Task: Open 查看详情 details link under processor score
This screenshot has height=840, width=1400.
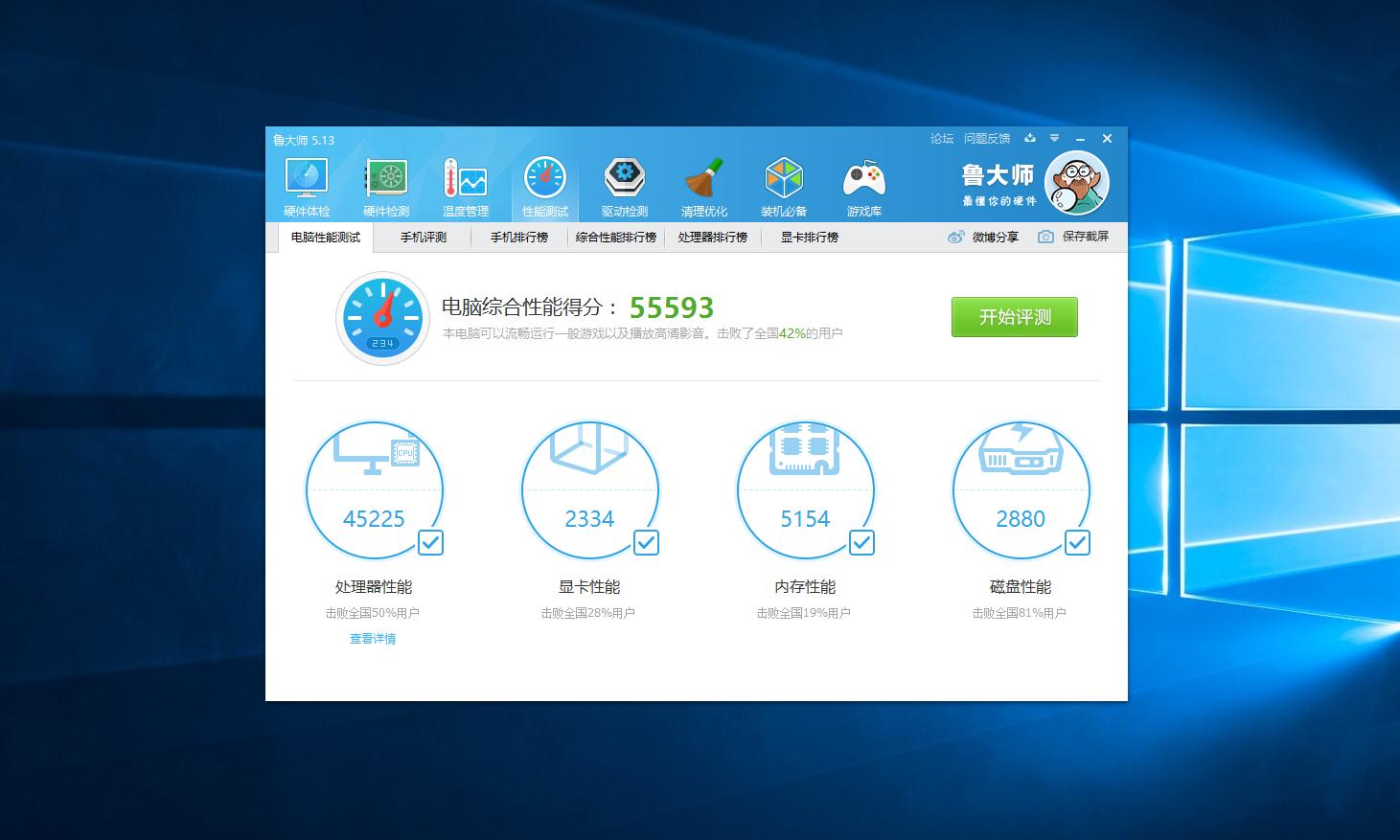Action: [x=374, y=638]
